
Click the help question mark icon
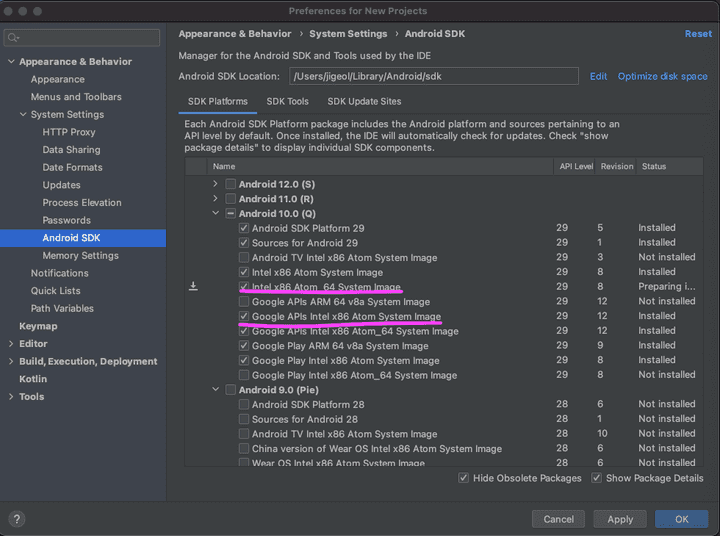coord(17,519)
